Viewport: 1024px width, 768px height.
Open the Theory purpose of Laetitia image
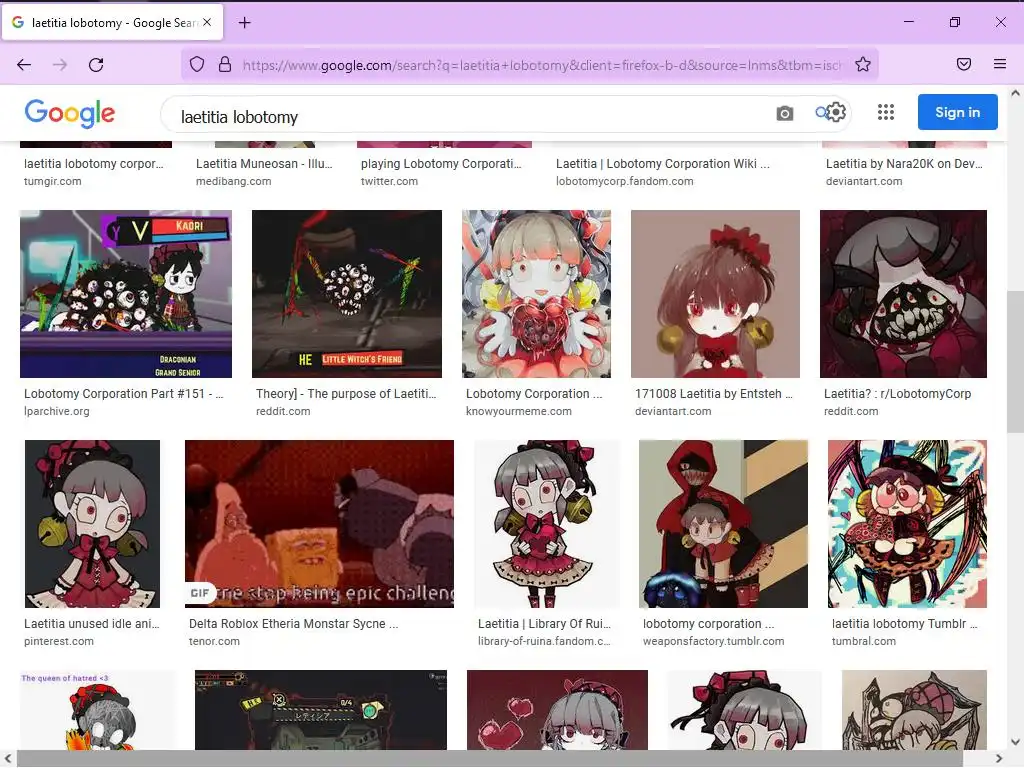[347, 294]
